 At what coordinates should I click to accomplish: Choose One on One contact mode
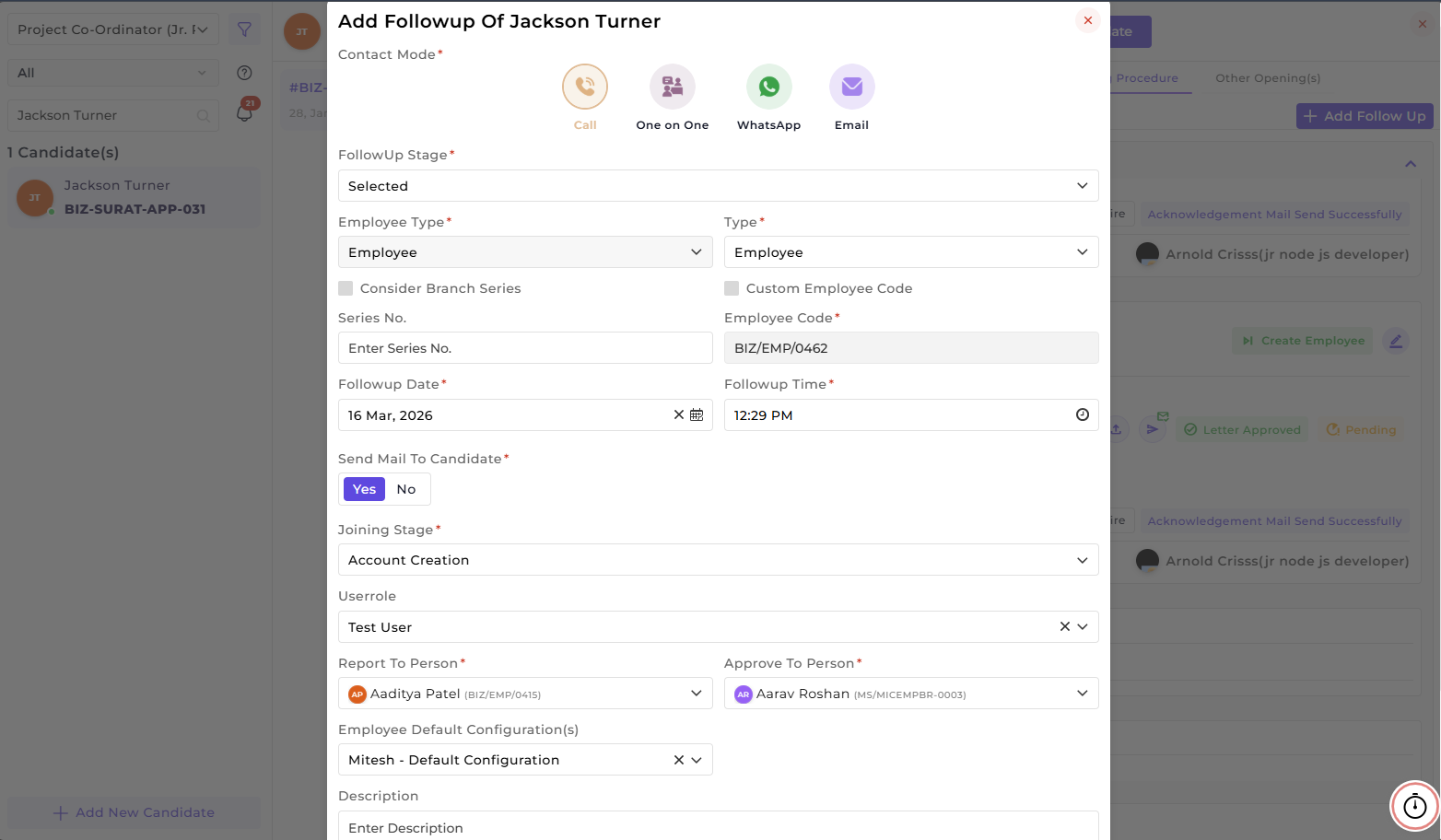click(x=673, y=87)
